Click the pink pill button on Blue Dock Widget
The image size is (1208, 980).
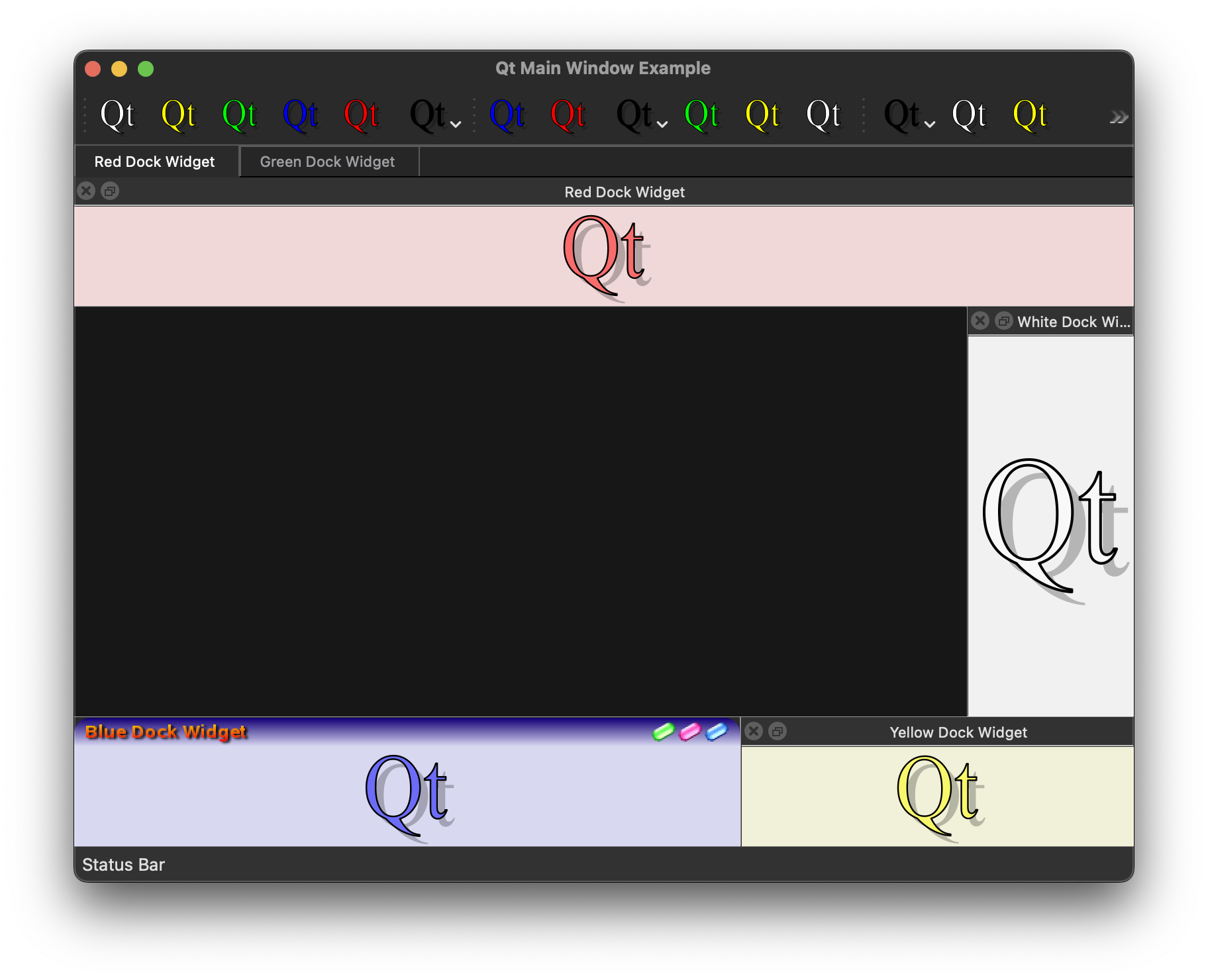coord(690,731)
